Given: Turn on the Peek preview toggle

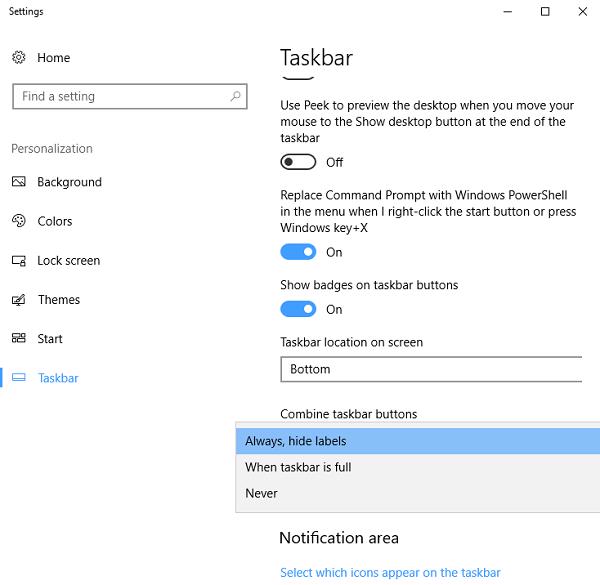Looking at the screenshot, I should tap(298, 162).
